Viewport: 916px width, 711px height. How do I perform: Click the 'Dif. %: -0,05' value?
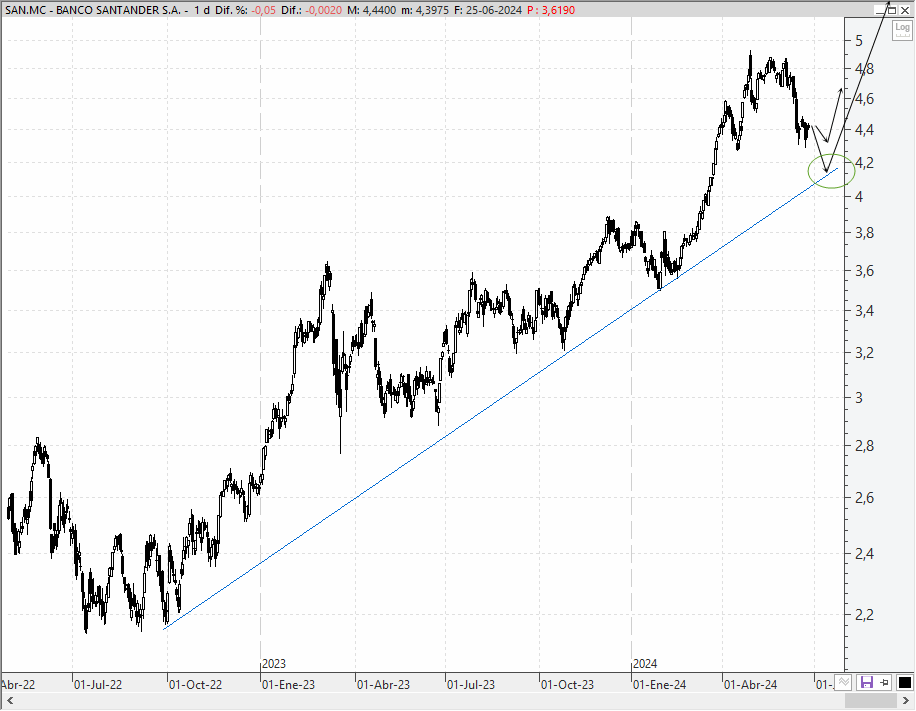point(245,10)
